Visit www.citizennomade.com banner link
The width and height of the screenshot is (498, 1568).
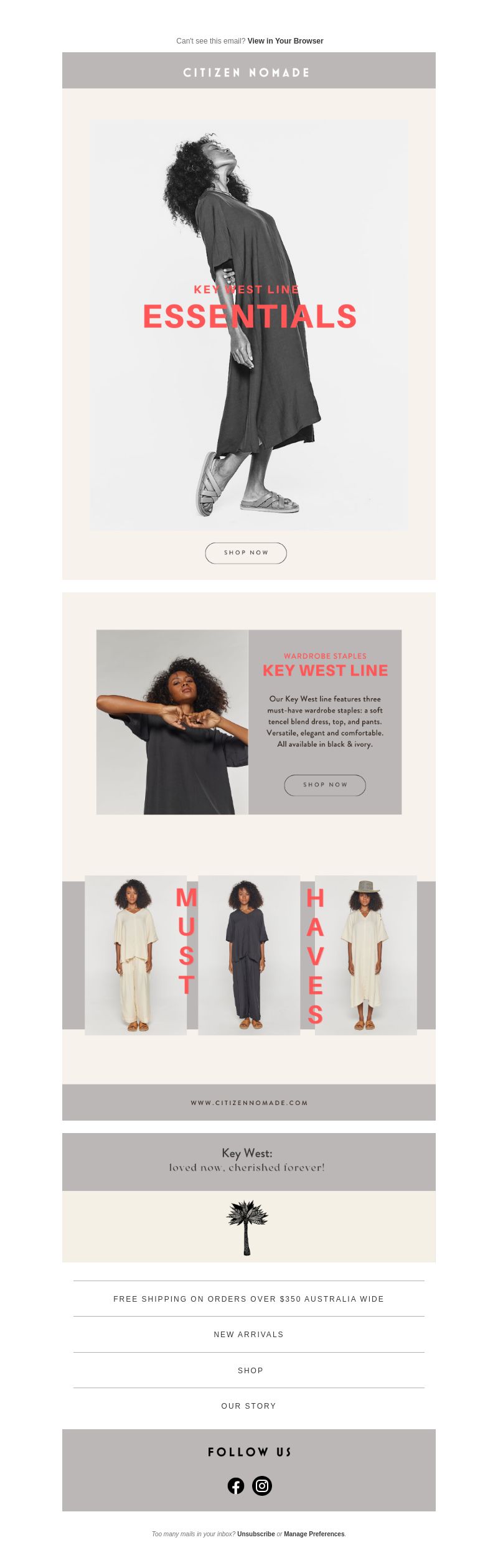pos(249,1103)
